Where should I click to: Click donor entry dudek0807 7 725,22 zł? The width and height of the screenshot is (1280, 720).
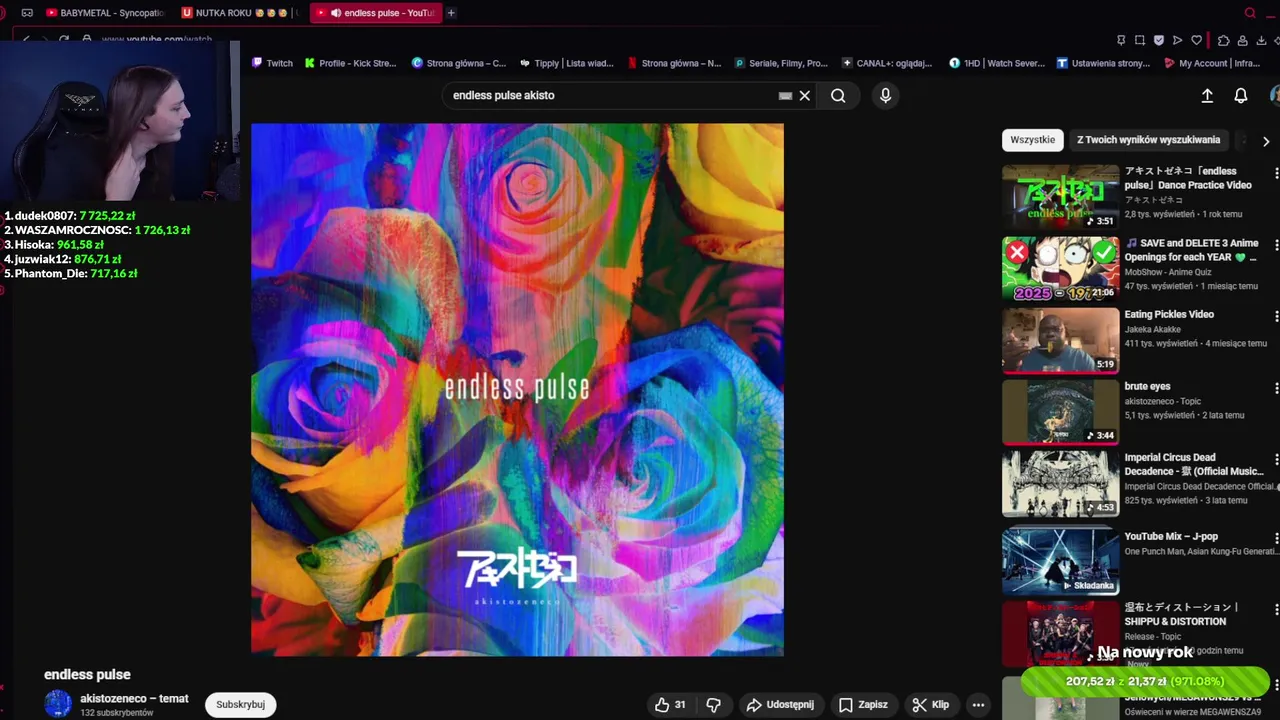point(70,216)
